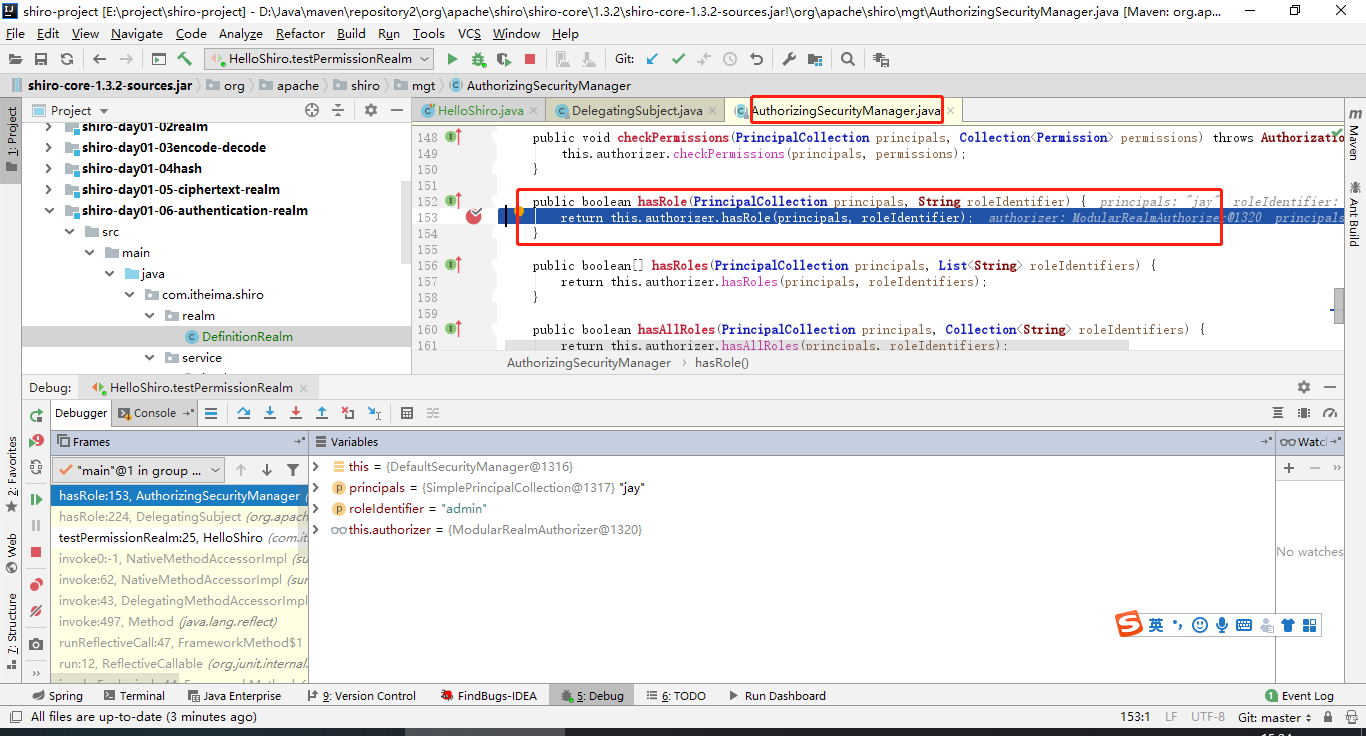This screenshot has height=736, width=1366.
Task: Toggle the frames filter funnel icon
Action: [x=293, y=470]
